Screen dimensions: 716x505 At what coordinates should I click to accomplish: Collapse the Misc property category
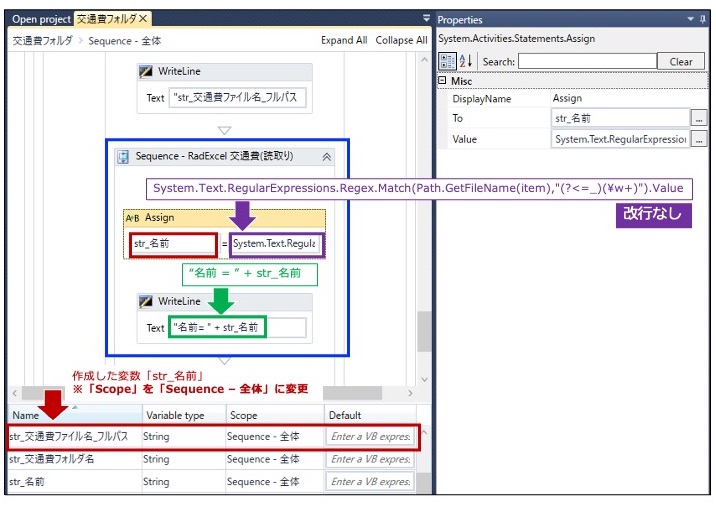(442, 80)
